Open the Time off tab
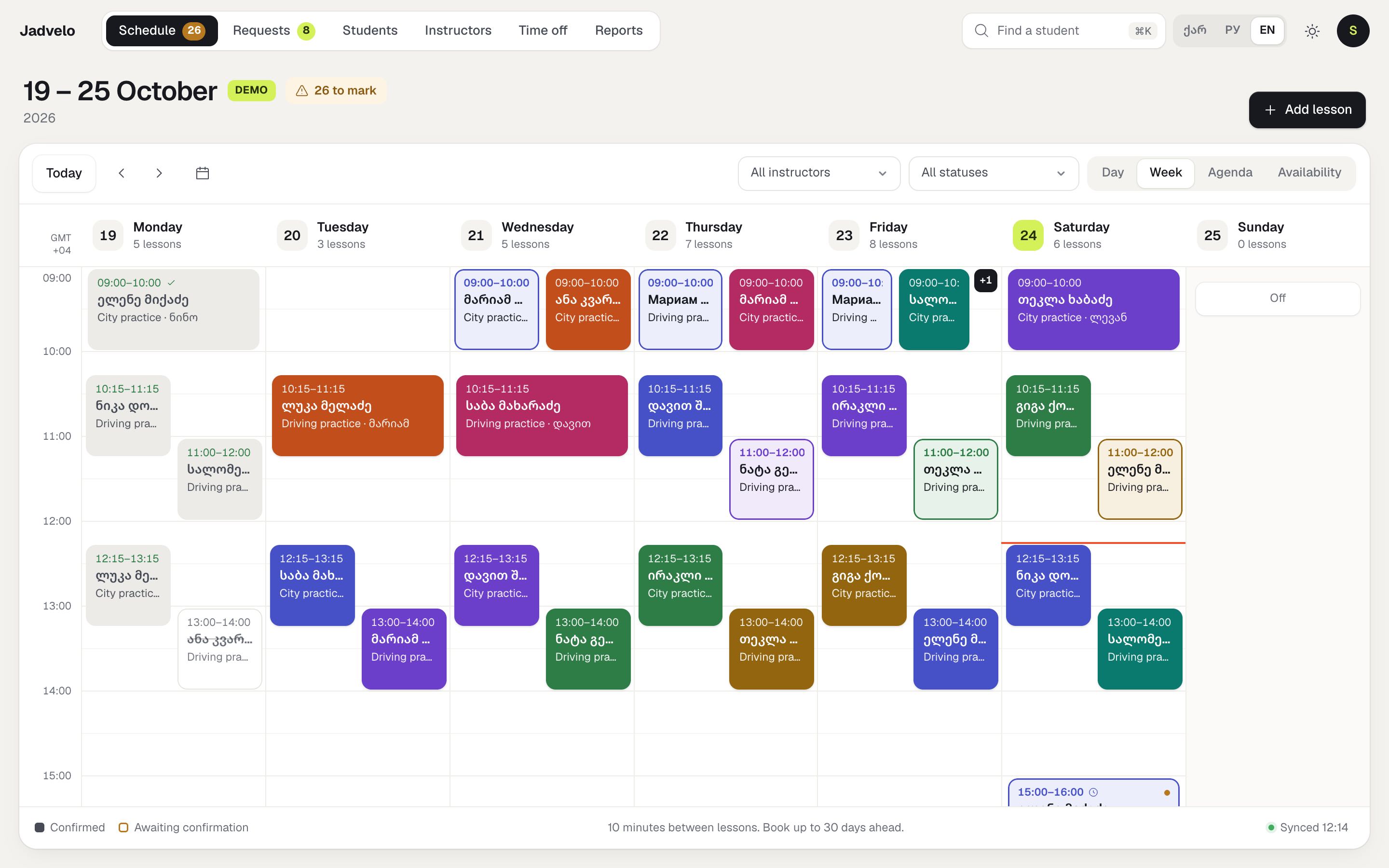 point(543,31)
